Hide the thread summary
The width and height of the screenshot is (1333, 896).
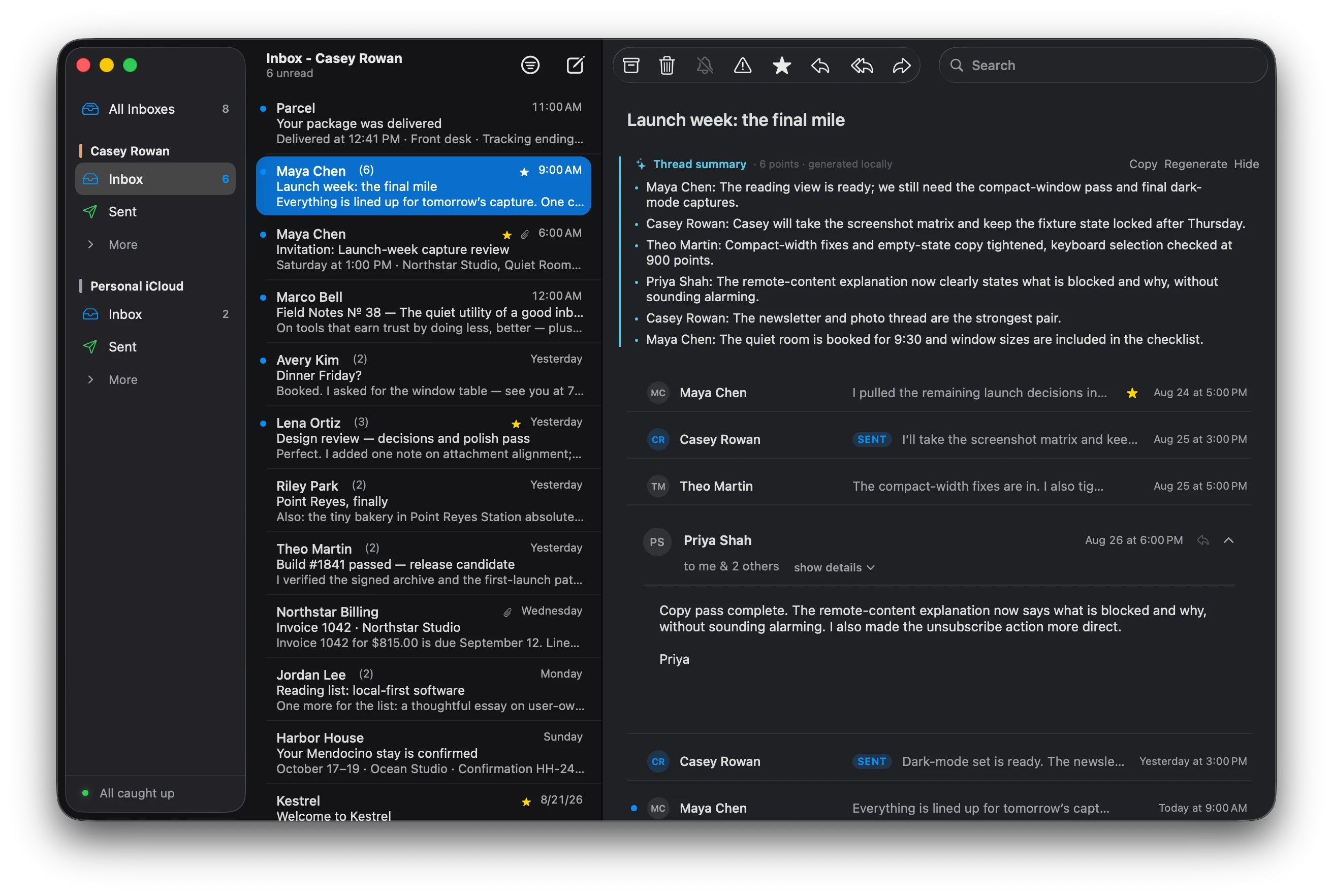pyautogui.click(x=1246, y=164)
